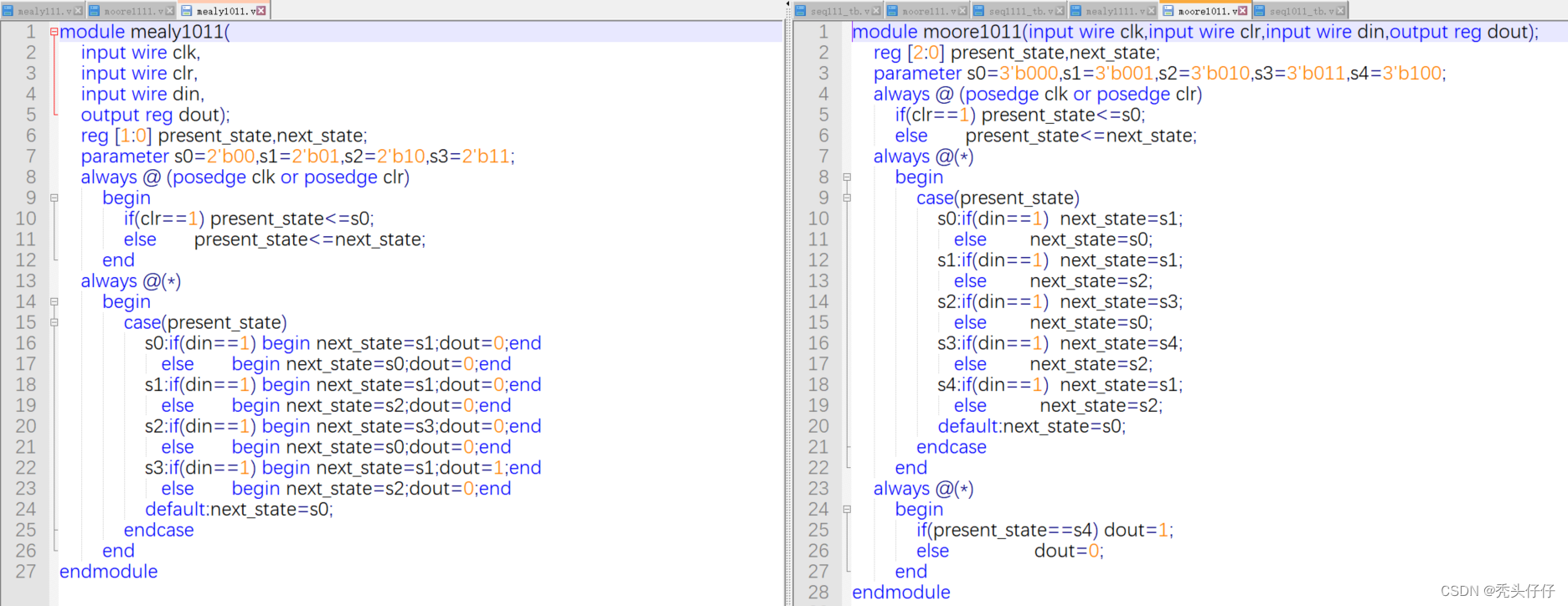
Task: Click 'module mealy1011(' line
Action: click(x=144, y=32)
